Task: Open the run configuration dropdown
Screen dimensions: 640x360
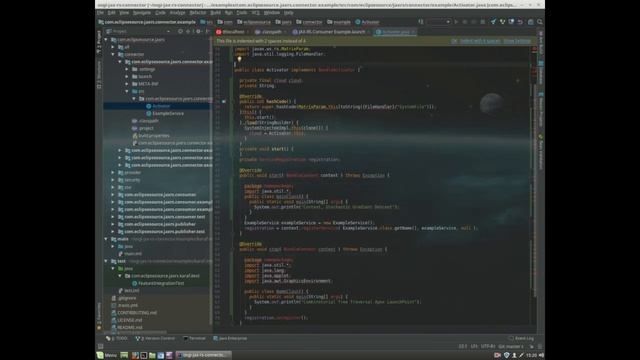Action: tap(439, 22)
